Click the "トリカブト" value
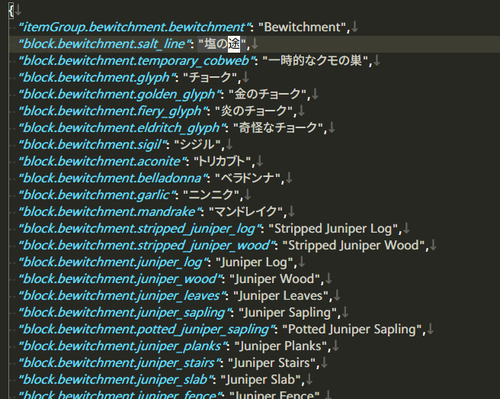The height and width of the screenshot is (399, 500). tap(222, 161)
